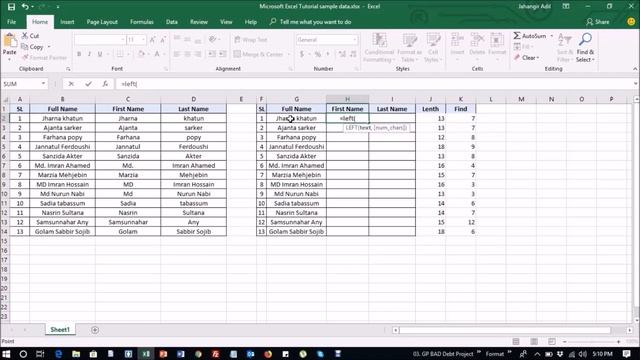Image resolution: width=640 pixels, height=360 pixels.
Task: Adjust the zoom slider in the status bar
Action: tap(592, 341)
